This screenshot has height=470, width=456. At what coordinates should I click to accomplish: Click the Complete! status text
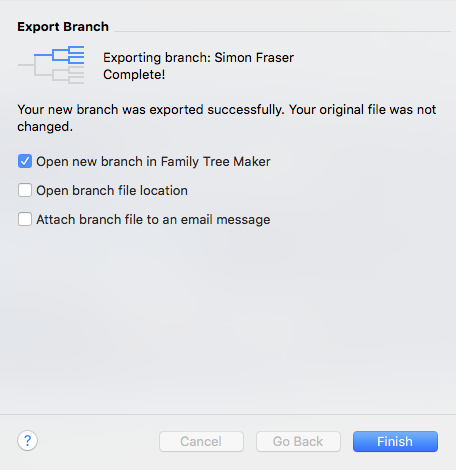coord(134,75)
